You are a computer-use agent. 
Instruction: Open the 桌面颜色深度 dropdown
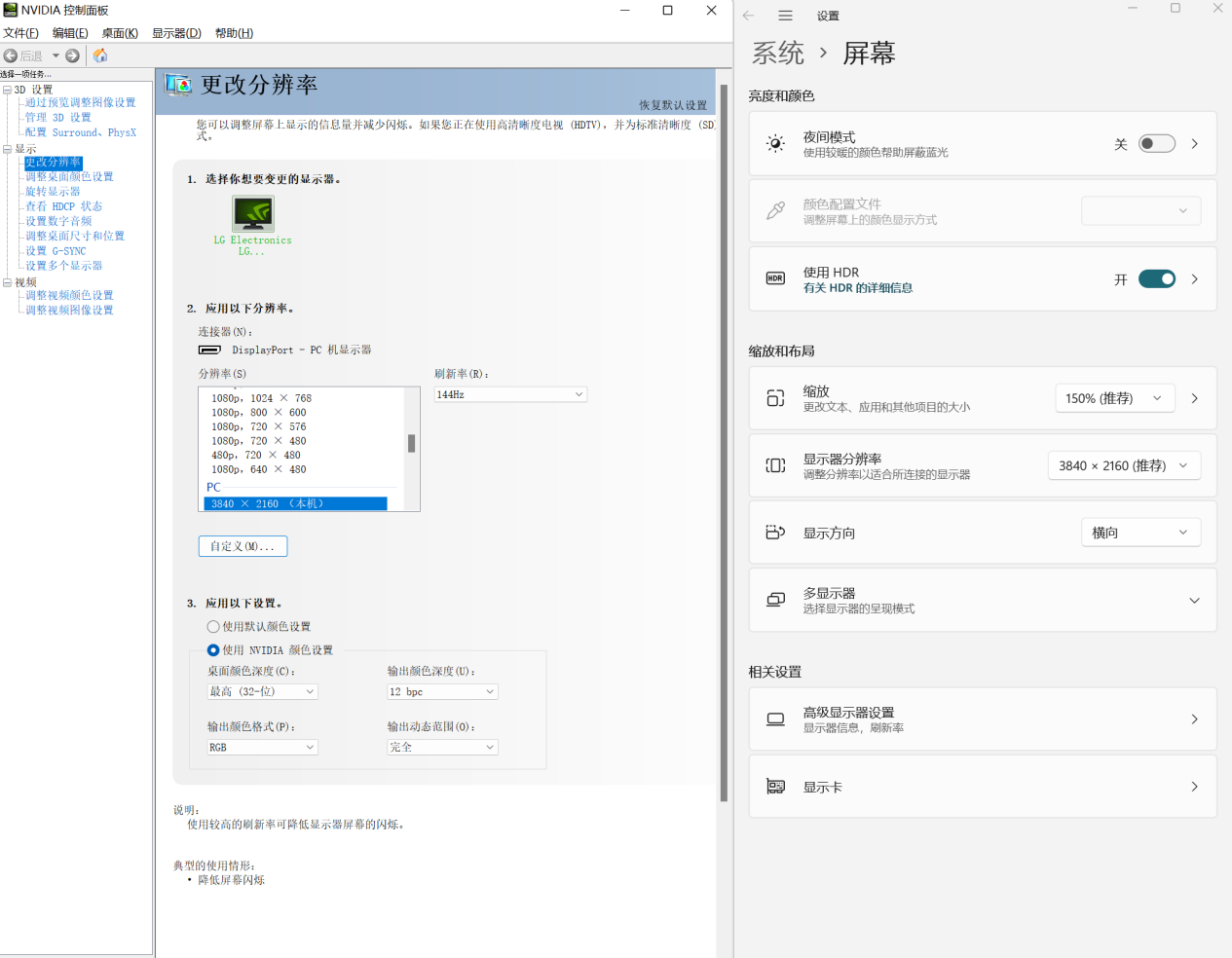(x=263, y=691)
